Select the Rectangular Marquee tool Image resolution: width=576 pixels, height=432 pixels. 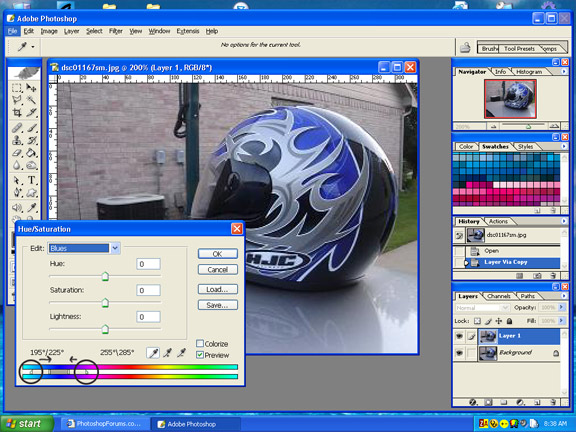[17, 88]
